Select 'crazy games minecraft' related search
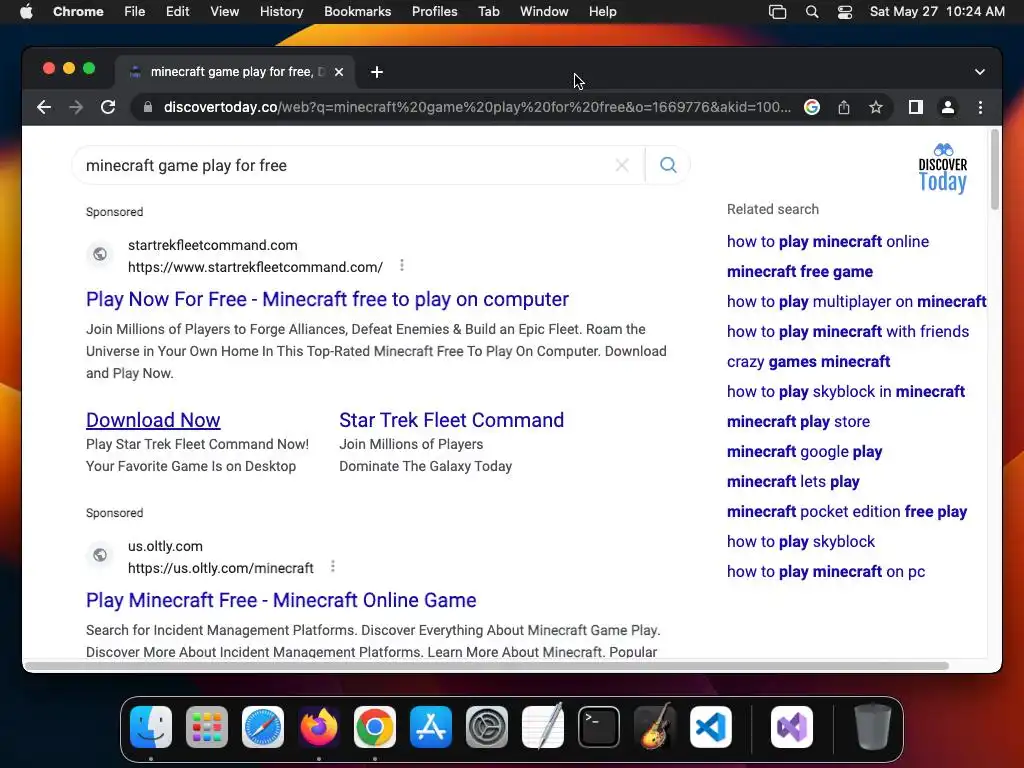Viewport: 1024px width, 768px height. pyautogui.click(x=808, y=362)
